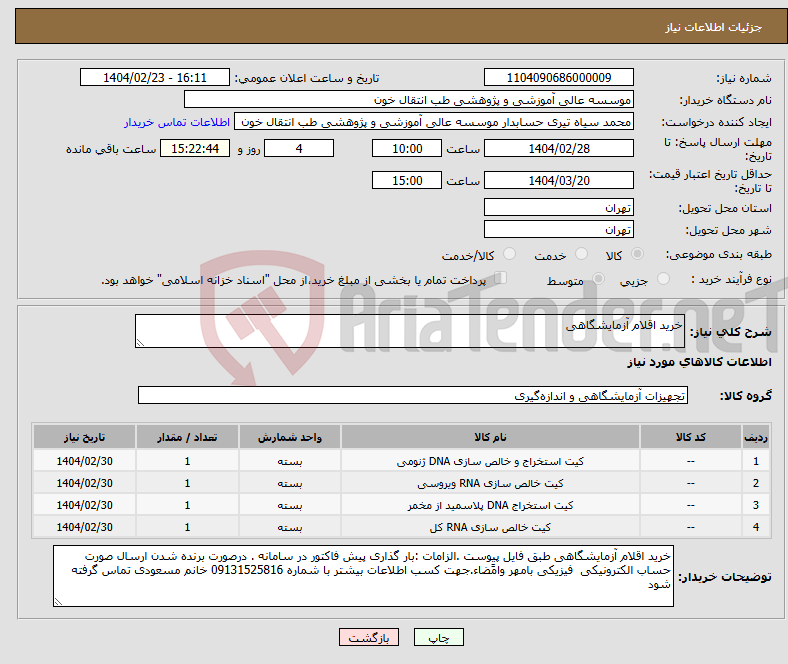Click the request creator field محمد سیاه تیری

click(x=434, y=122)
